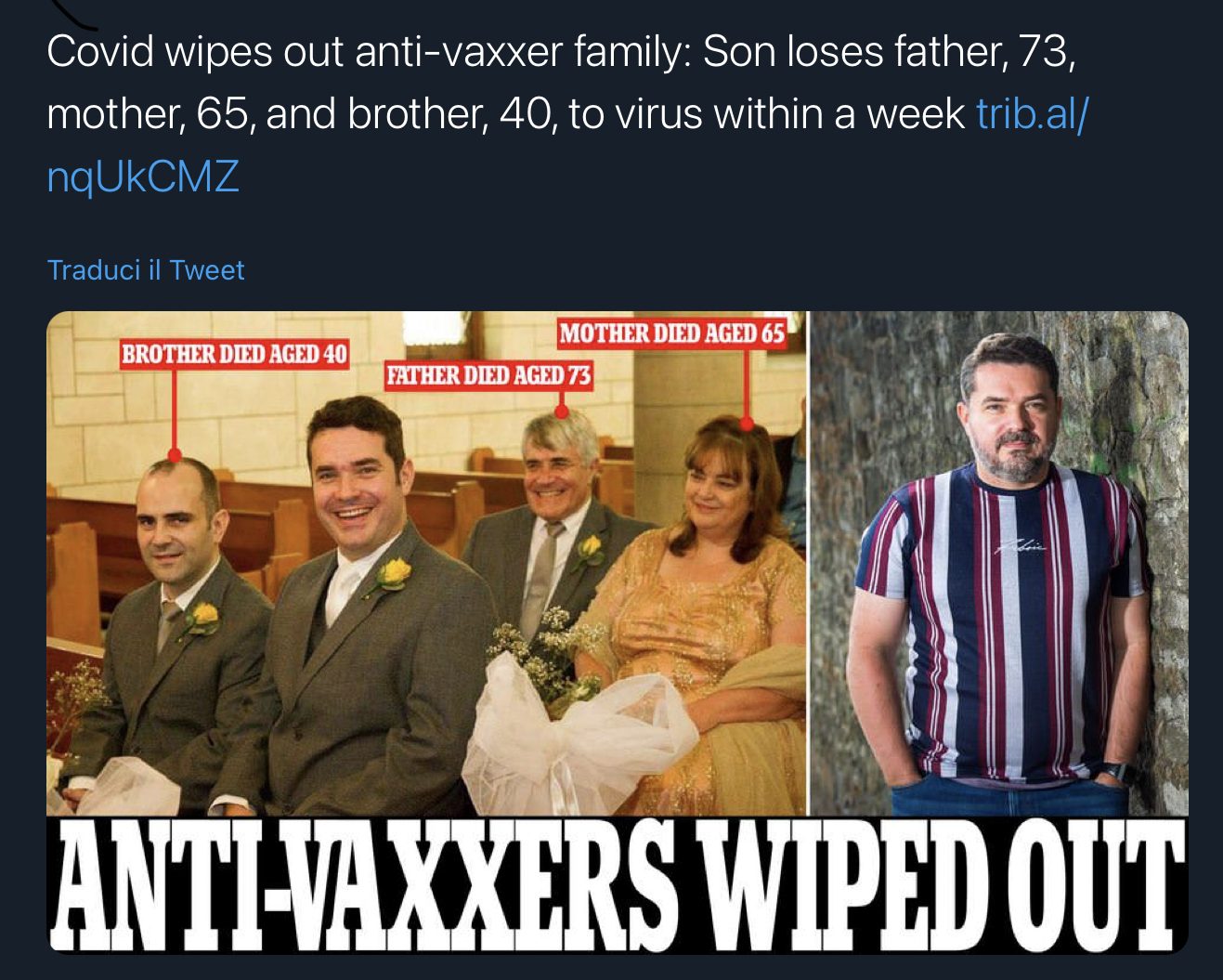Click the ANTI-VAXXERS WIPED OUT headline banner
Image resolution: width=1223 pixels, height=980 pixels.
(x=618, y=885)
